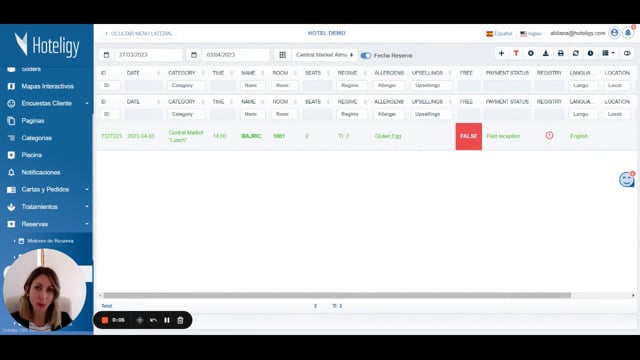Image resolution: width=640 pixels, height=360 pixels.
Task: Open the user profile avatar icon
Action: [x=614, y=33]
